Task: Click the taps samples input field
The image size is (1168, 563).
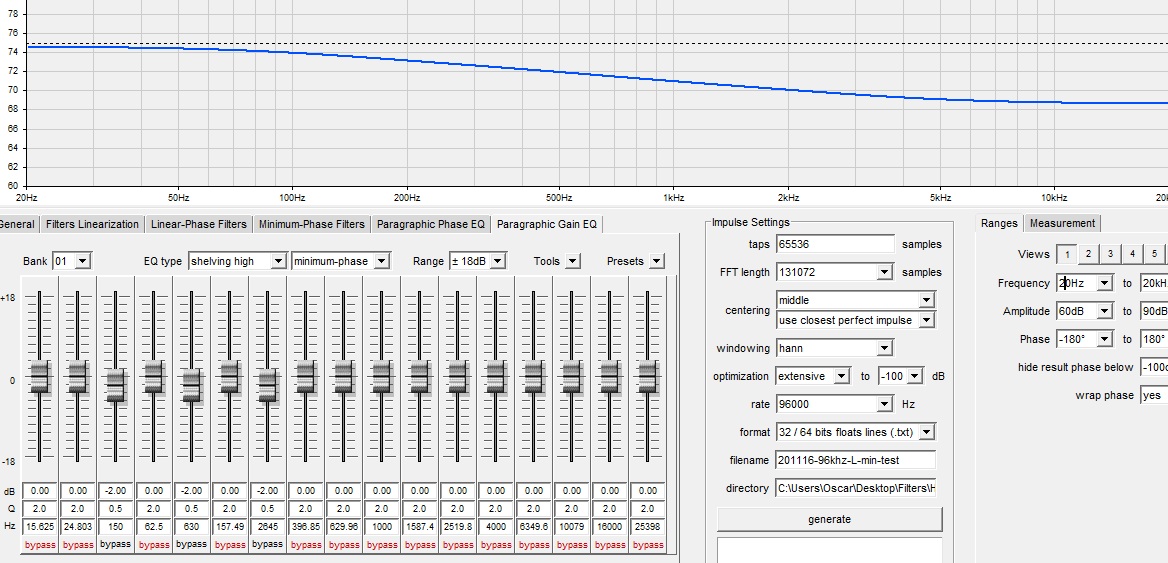Action: click(x=835, y=244)
